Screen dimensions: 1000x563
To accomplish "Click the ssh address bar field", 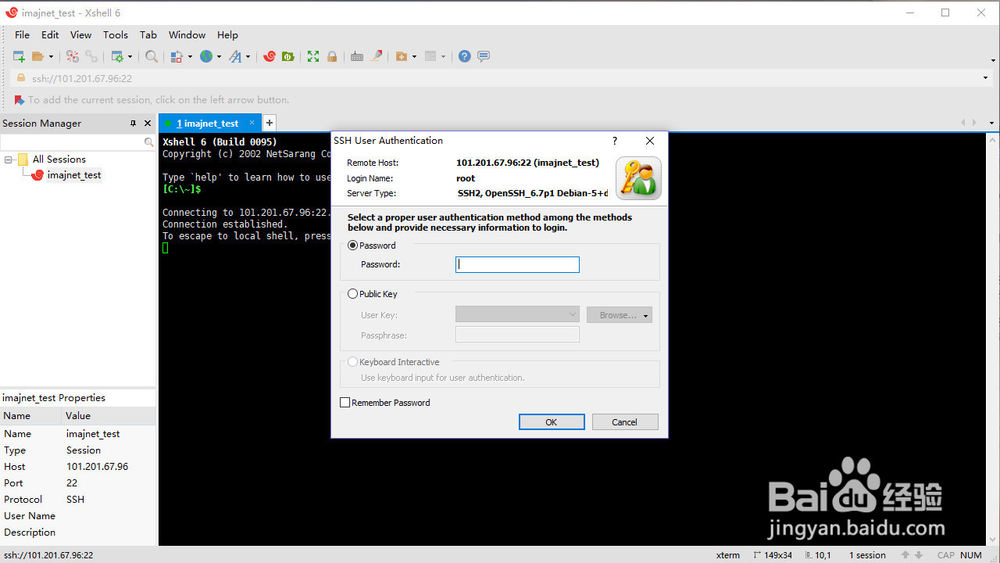I will (501, 78).
